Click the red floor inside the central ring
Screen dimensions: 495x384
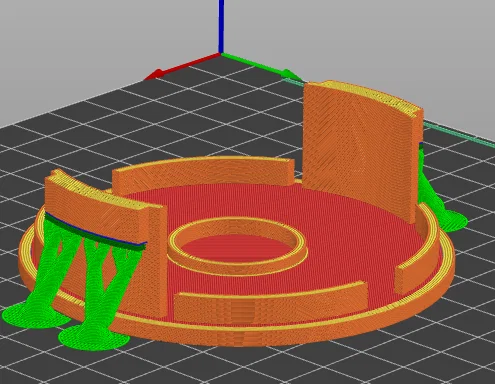pos(236,247)
